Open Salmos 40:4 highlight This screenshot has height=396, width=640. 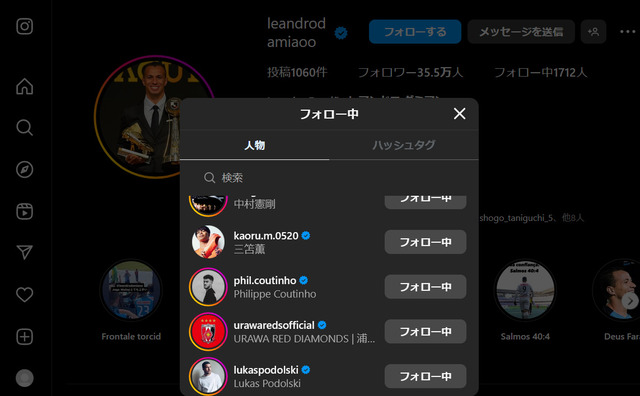click(525, 290)
